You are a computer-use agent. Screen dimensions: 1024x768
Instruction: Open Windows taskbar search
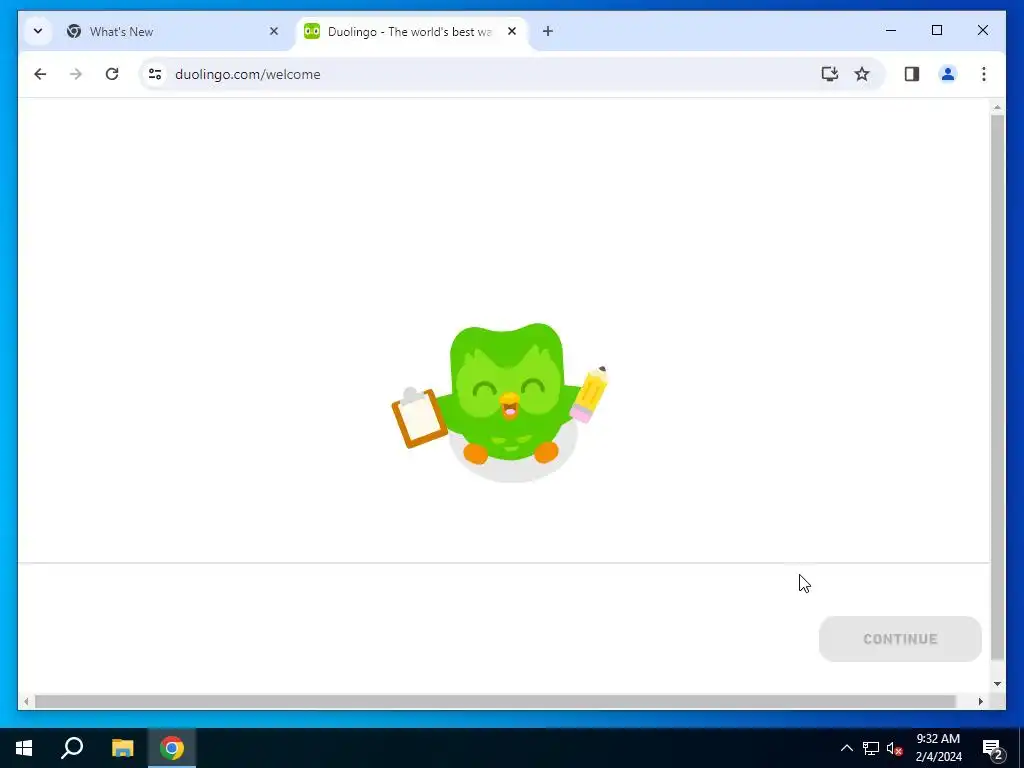point(72,748)
